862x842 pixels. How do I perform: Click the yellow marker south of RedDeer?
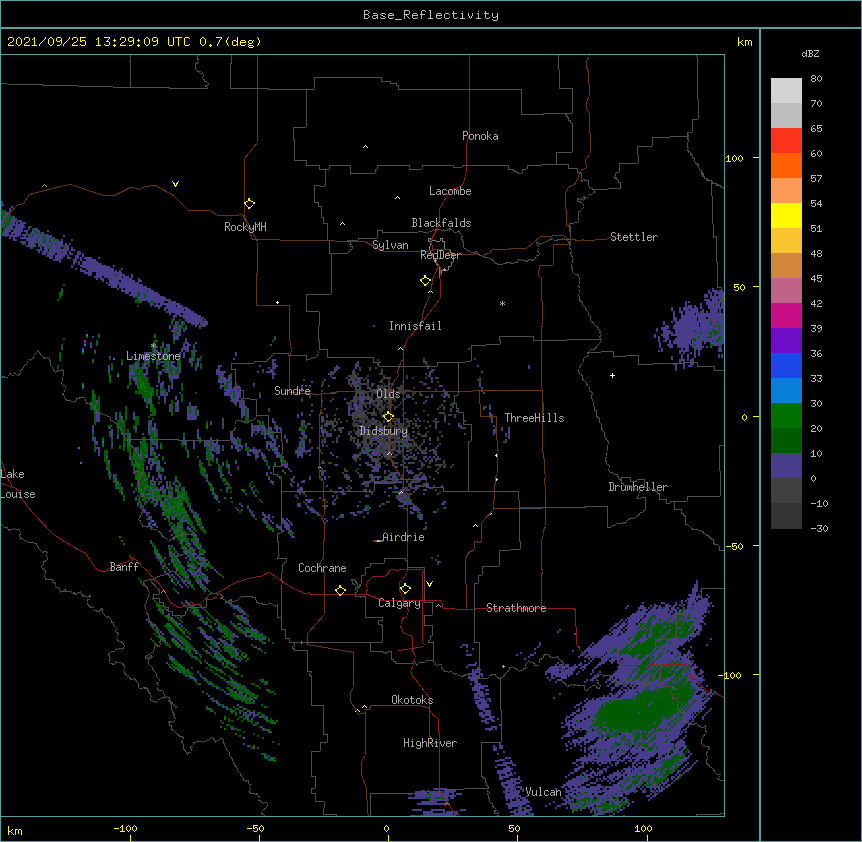425,281
